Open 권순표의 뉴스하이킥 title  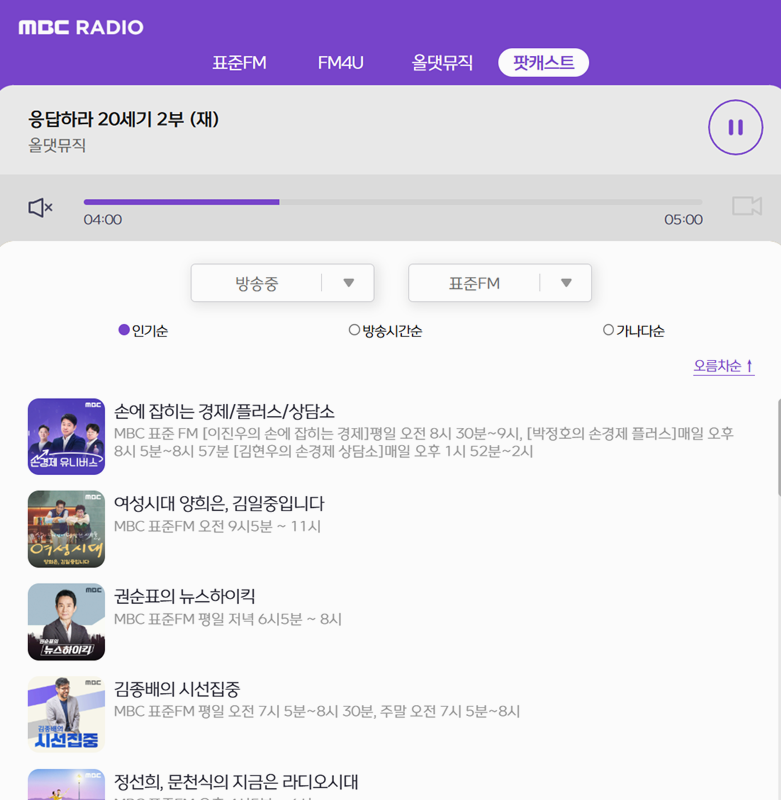coord(184,596)
